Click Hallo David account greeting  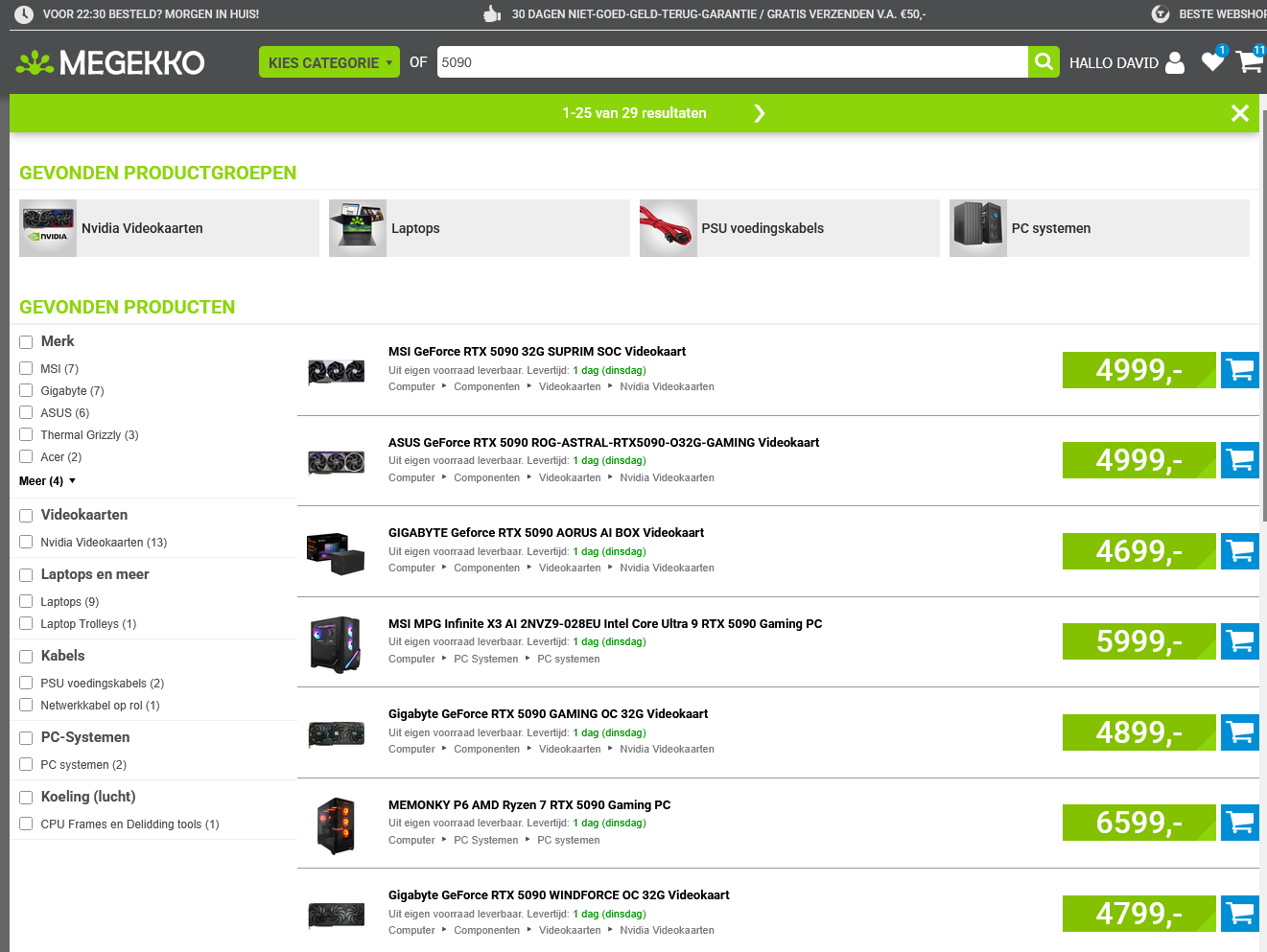pyautogui.click(x=1114, y=63)
